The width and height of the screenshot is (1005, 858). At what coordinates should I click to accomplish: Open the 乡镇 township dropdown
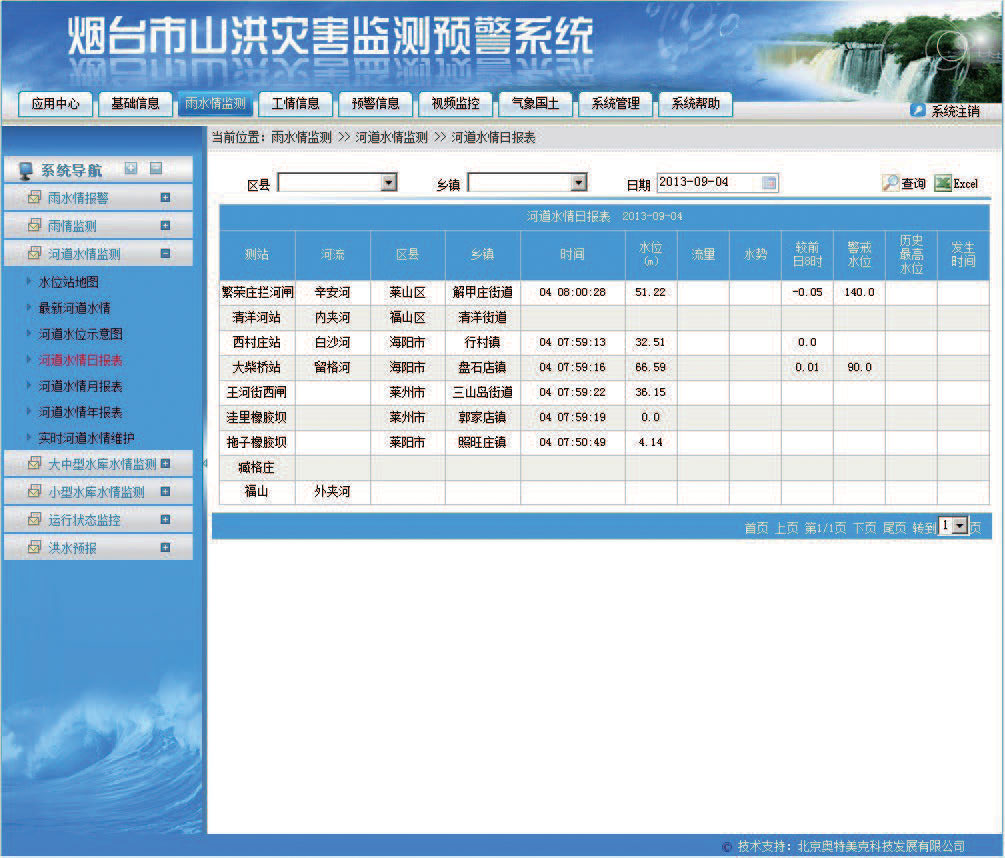[578, 182]
